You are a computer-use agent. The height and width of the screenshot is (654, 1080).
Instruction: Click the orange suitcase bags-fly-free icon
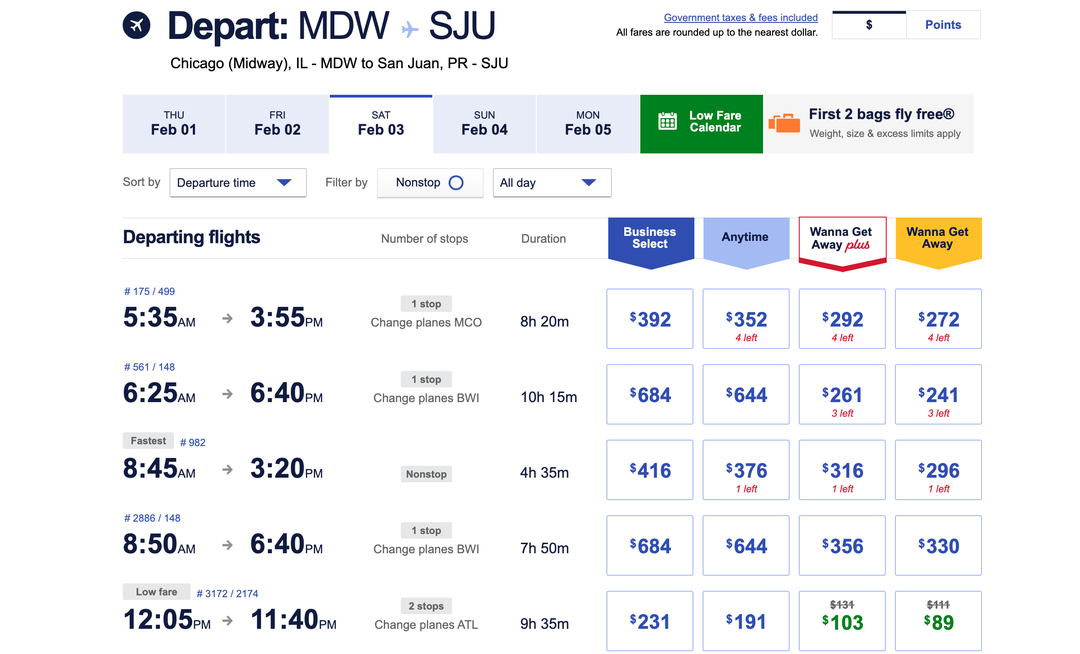[784, 123]
